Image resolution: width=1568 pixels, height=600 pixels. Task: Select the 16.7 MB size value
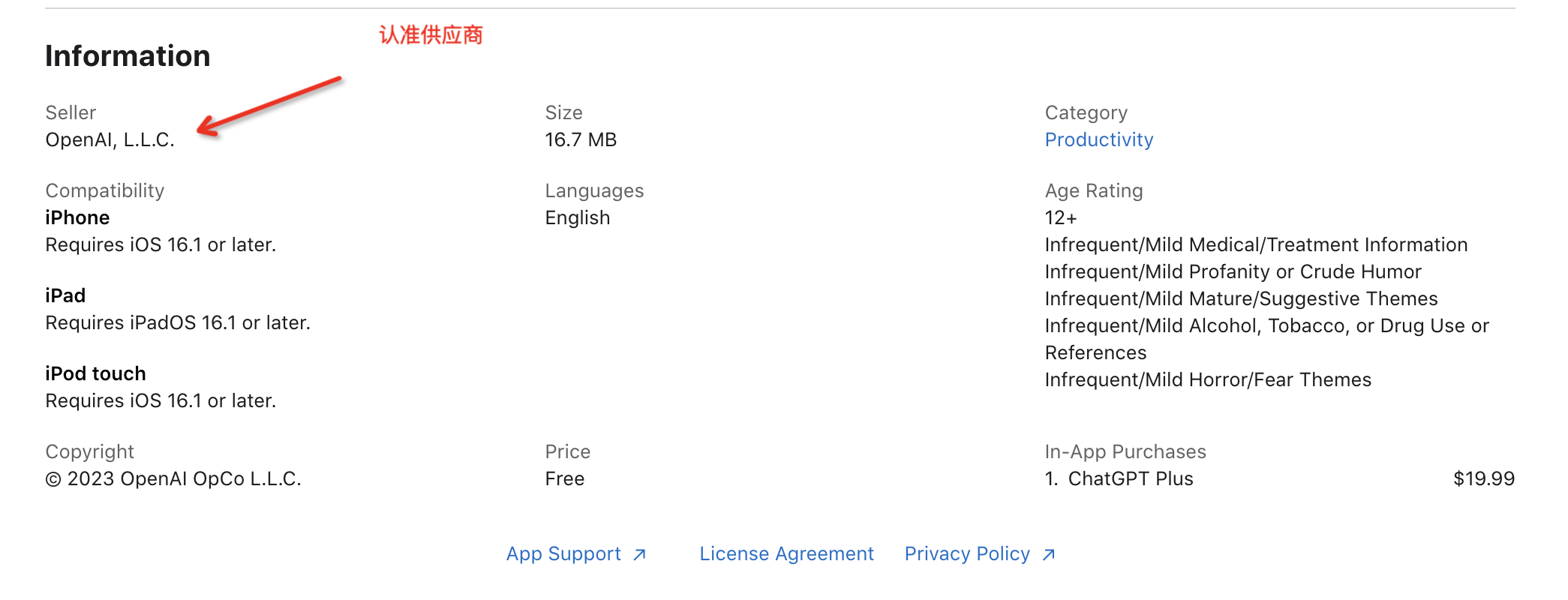[581, 139]
